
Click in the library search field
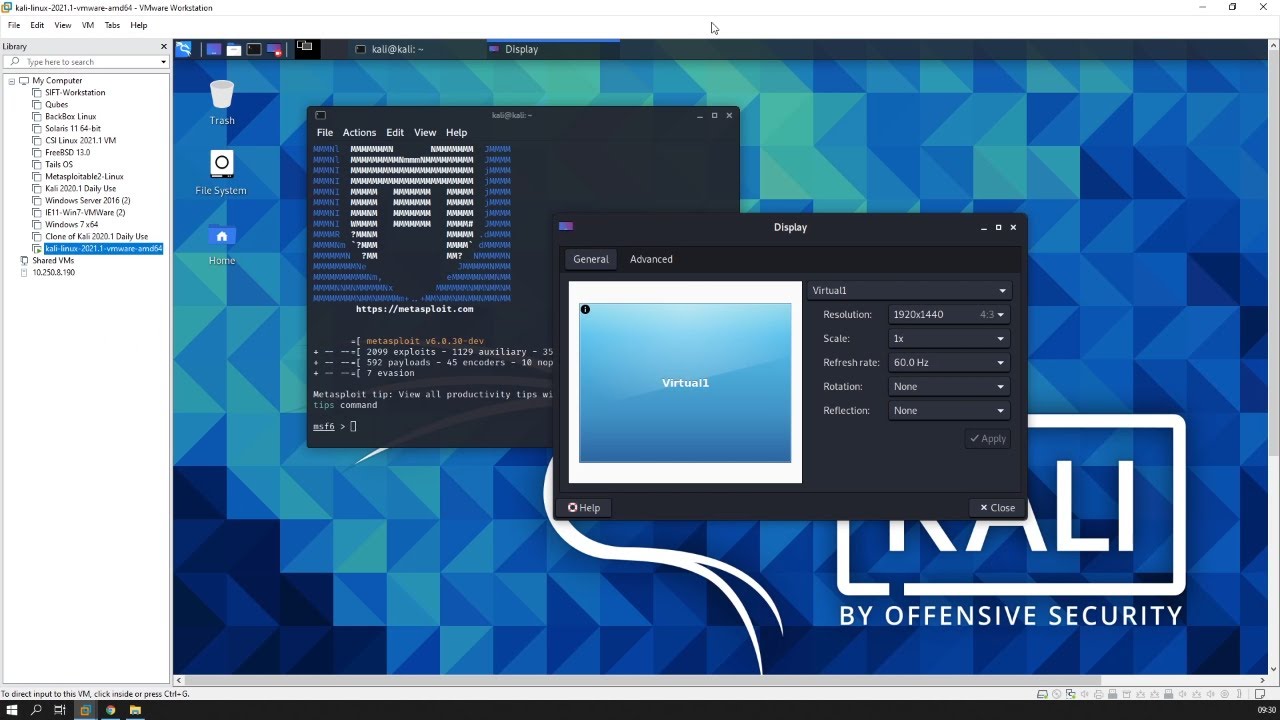click(84, 62)
